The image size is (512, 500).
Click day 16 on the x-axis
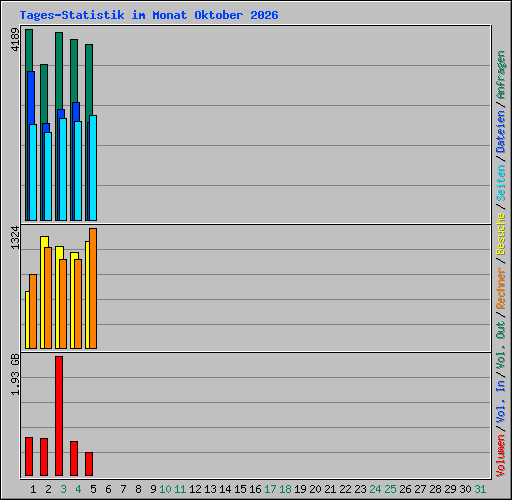click(x=255, y=489)
